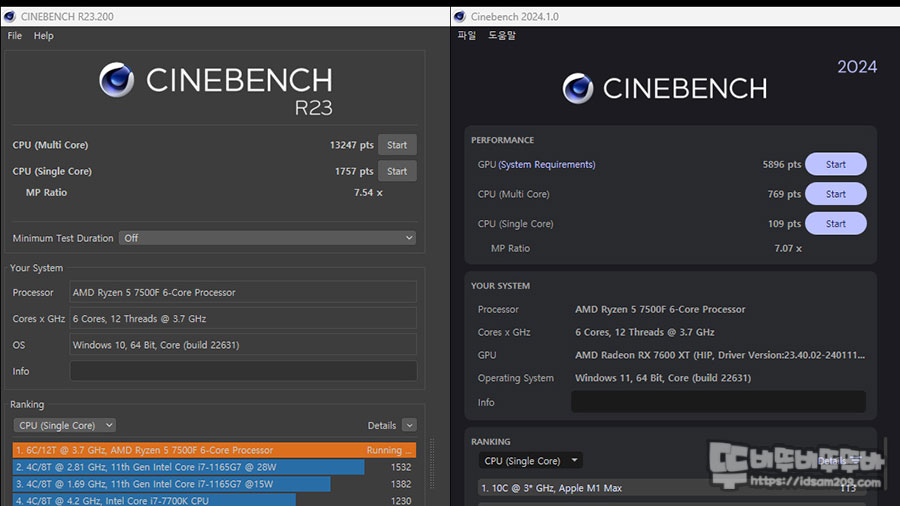Click the R23 Processor field
900x506 pixels.
tap(243, 293)
